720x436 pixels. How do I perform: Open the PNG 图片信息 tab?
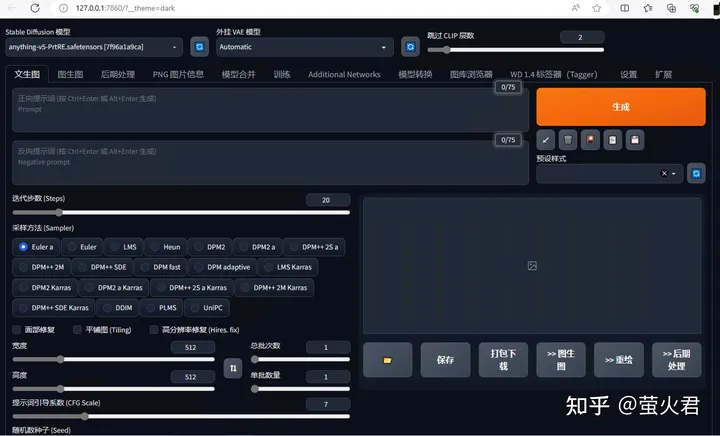[x=178, y=74]
